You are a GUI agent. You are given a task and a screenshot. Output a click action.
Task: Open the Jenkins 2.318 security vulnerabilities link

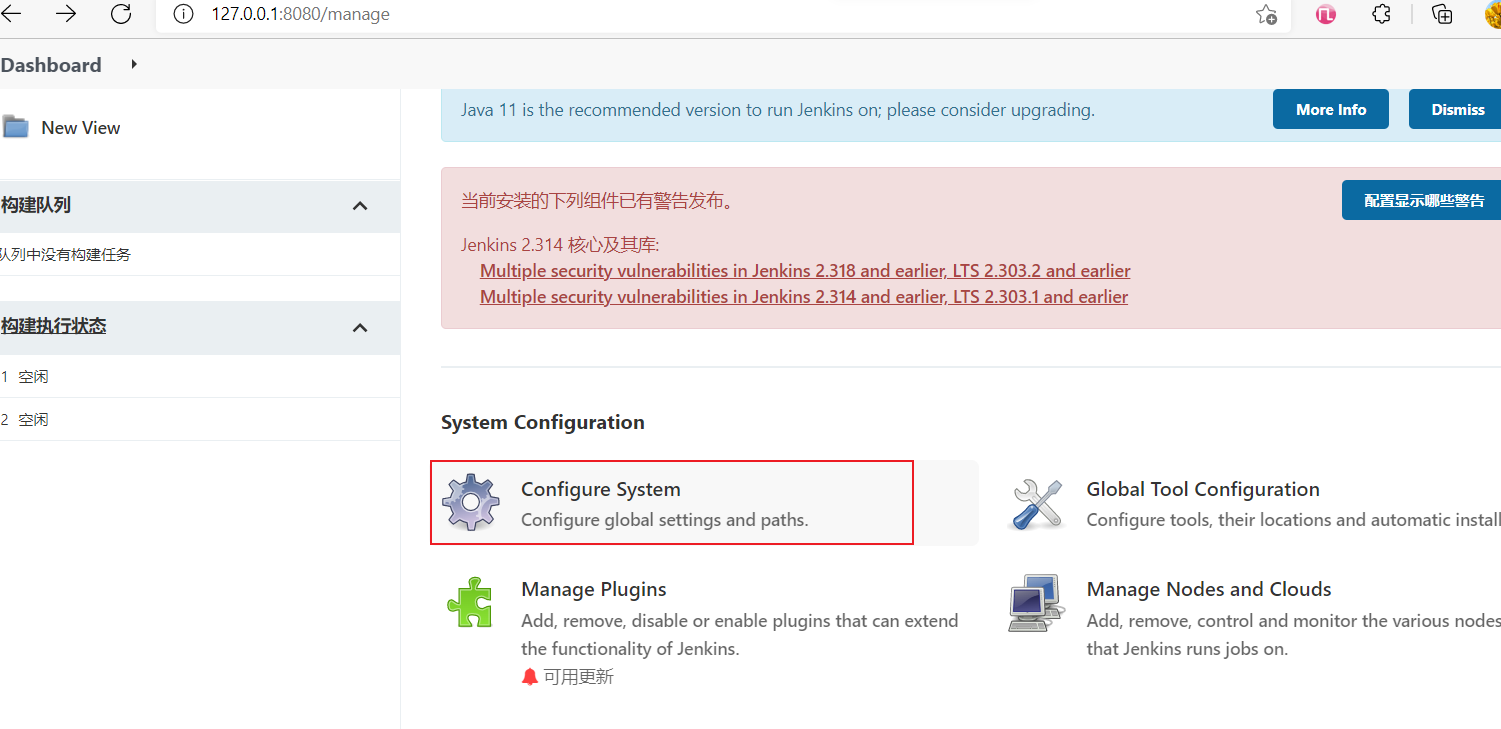point(805,271)
